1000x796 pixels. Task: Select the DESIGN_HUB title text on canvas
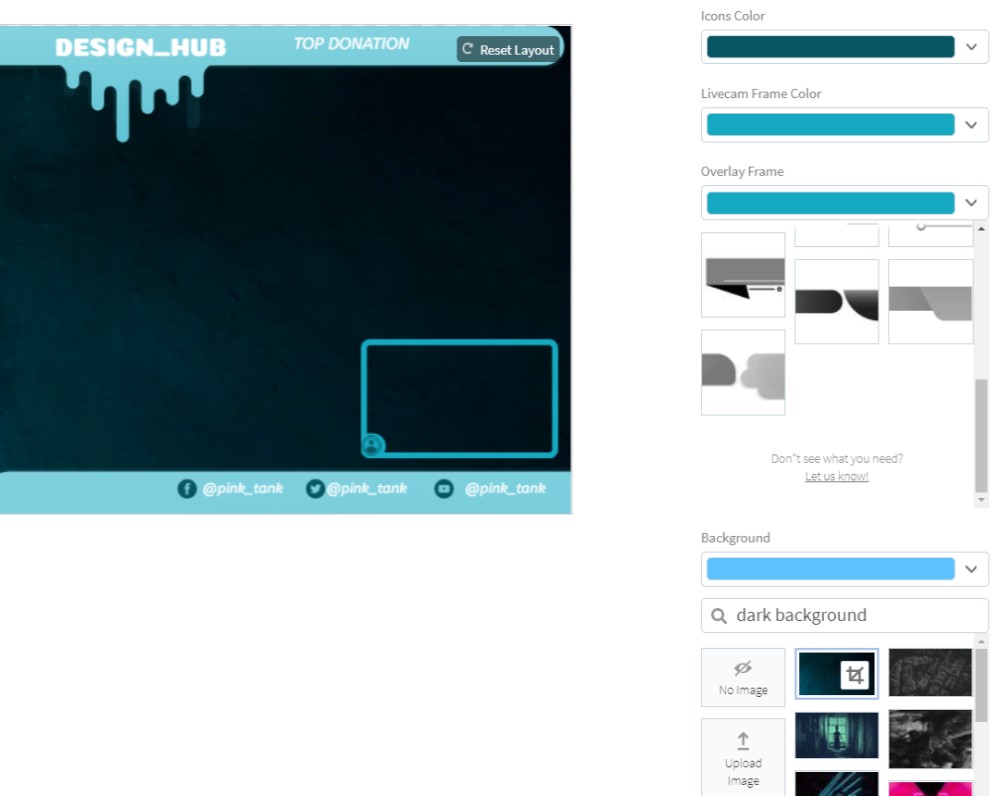(140, 47)
